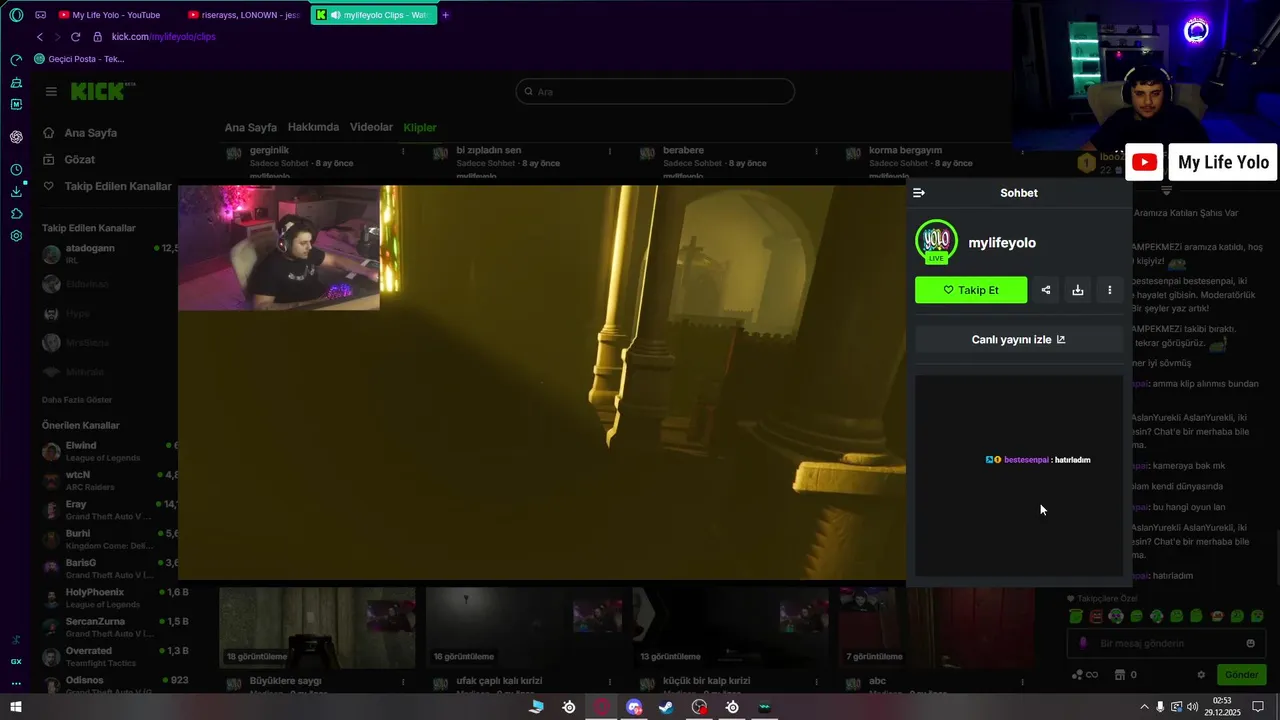The height and width of the screenshot is (720, 1280).
Task: Select the Klipler channel tab
Action: [x=420, y=128]
